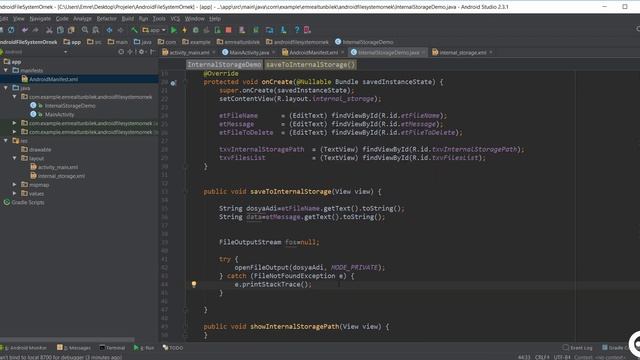The width and height of the screenshot is (640, 360).
Task: Open the Refactor menu
Action: tap(107, 19)
